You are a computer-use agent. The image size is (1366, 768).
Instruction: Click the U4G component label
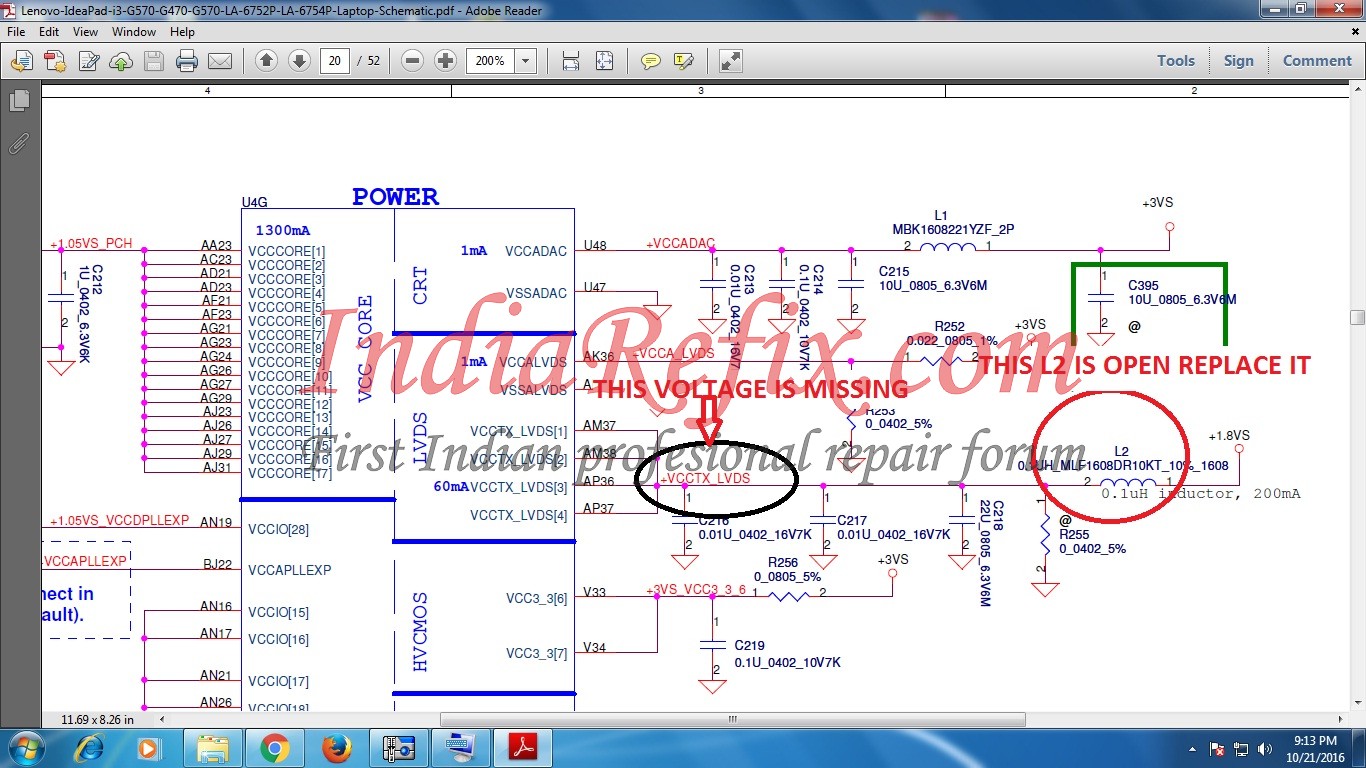click(x=255, y=202)
